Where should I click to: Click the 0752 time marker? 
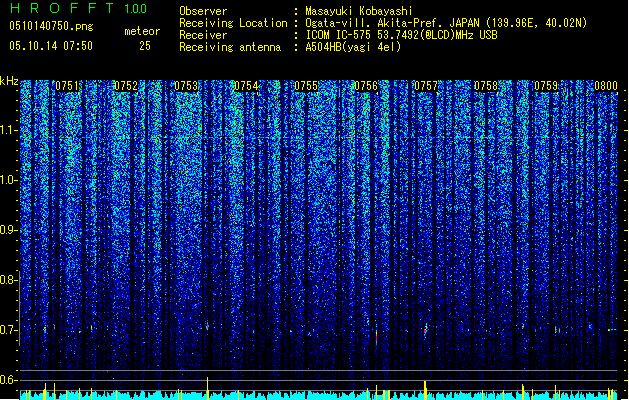point(126,86)
